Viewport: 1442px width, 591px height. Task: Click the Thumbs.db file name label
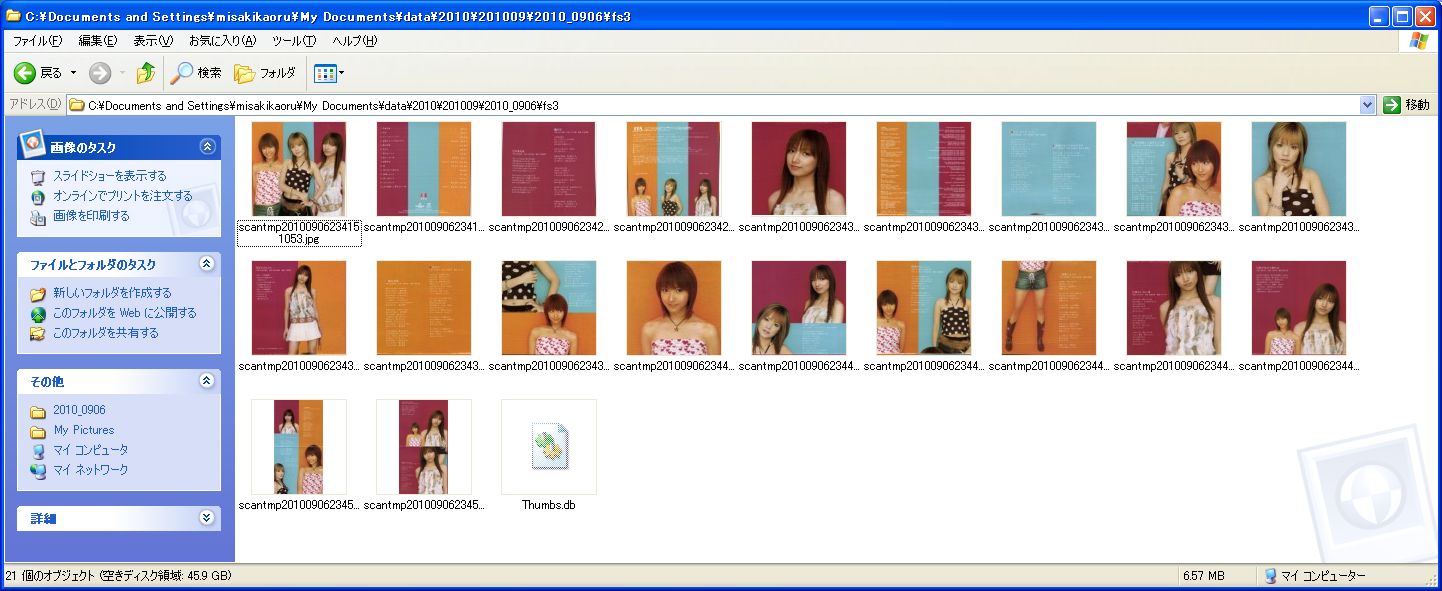tap(549, 505)
